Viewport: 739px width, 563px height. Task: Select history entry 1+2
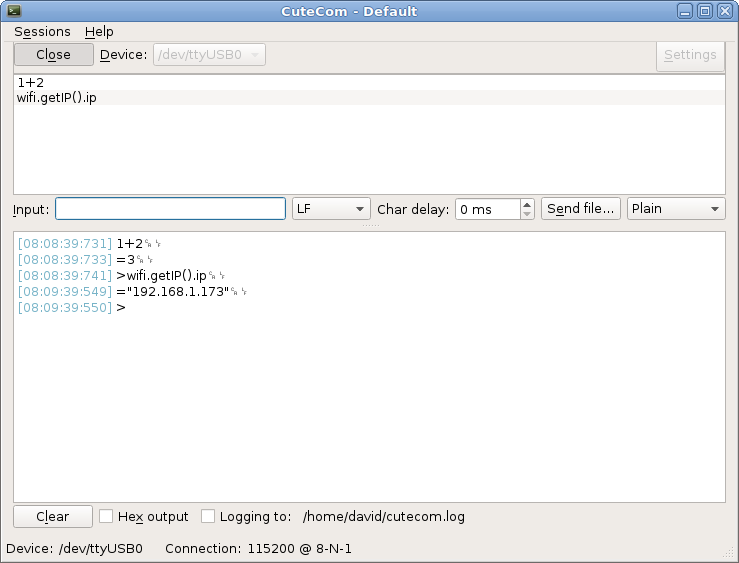click(369, 82)
